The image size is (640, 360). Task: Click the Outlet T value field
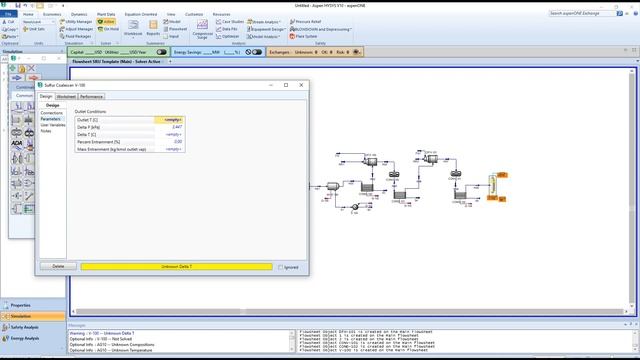[x=169, y=120]
